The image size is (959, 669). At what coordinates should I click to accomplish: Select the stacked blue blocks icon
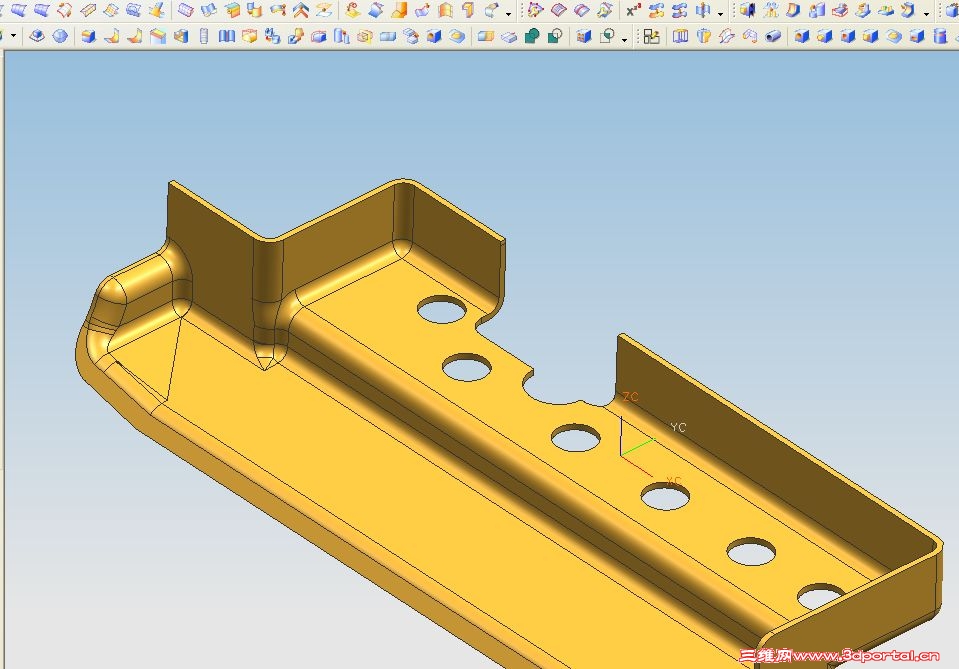click(x=411, y=36)
